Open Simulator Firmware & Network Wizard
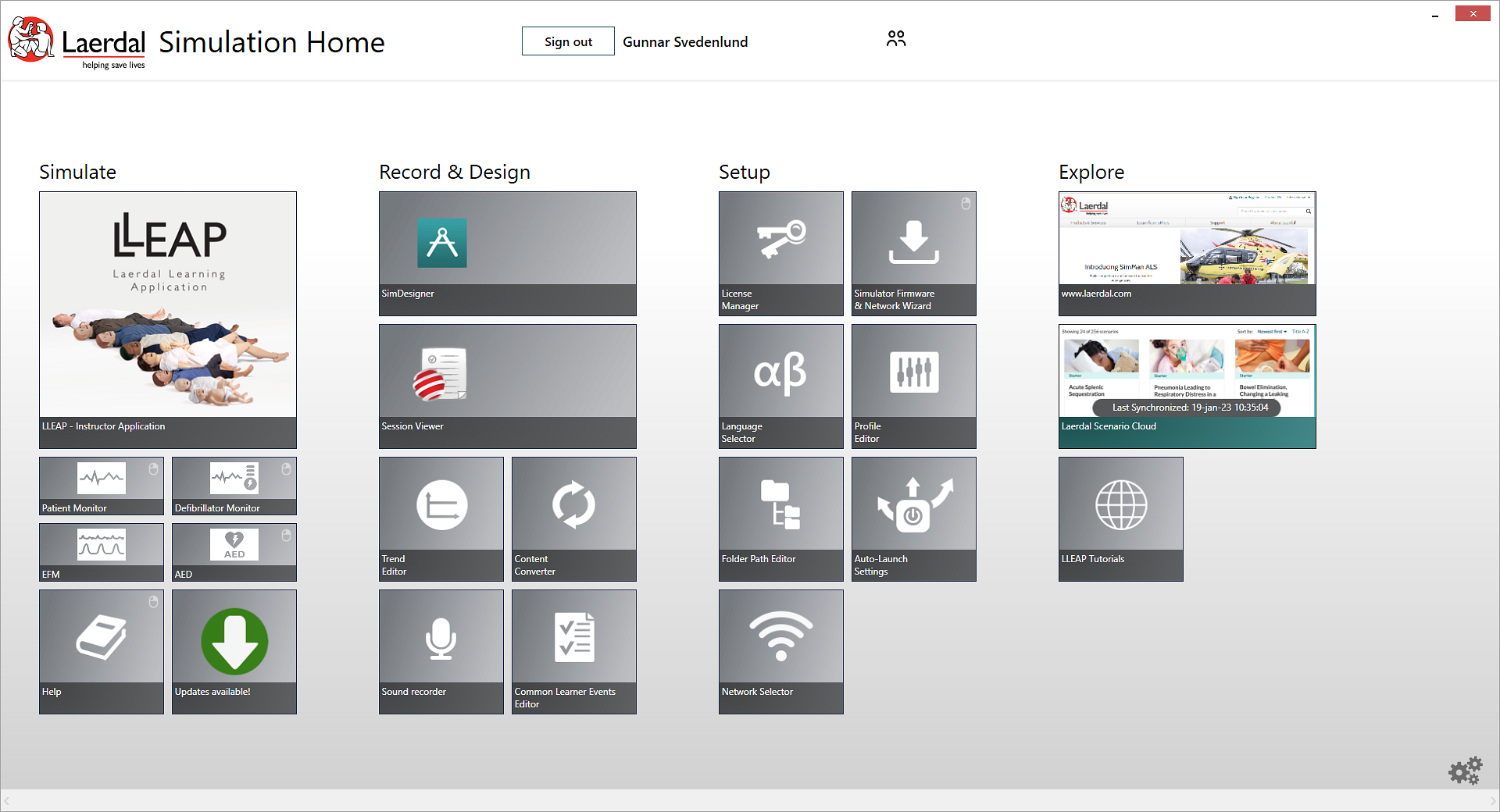This screenshot has width=1500, height=812. pos(913,253)
